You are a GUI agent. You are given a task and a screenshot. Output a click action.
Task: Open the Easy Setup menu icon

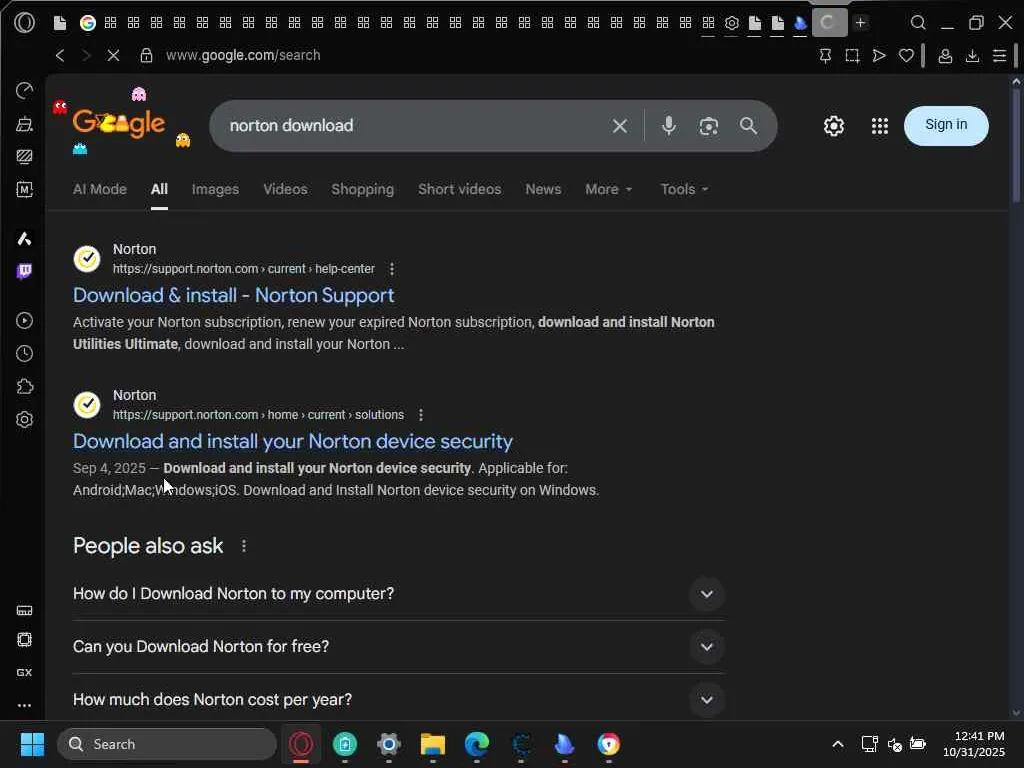tap(999, 56)
